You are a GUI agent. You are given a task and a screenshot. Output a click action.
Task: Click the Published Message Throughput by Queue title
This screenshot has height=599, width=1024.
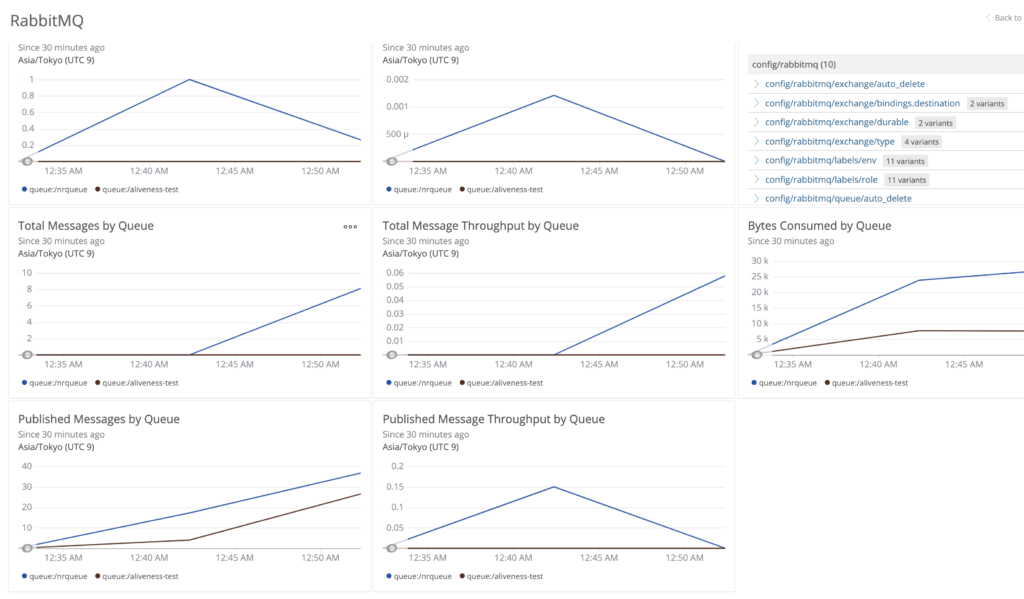(493, 419)
